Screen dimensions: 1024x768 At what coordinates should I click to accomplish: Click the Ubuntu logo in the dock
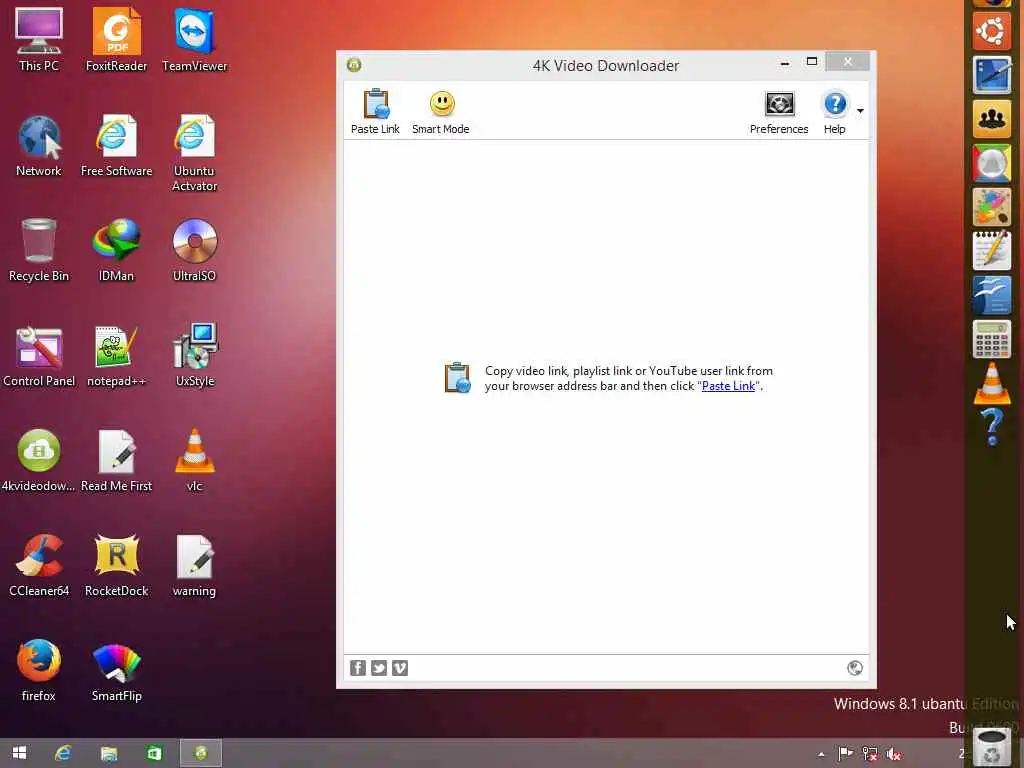pyautogui.click(x=991, y=31)
